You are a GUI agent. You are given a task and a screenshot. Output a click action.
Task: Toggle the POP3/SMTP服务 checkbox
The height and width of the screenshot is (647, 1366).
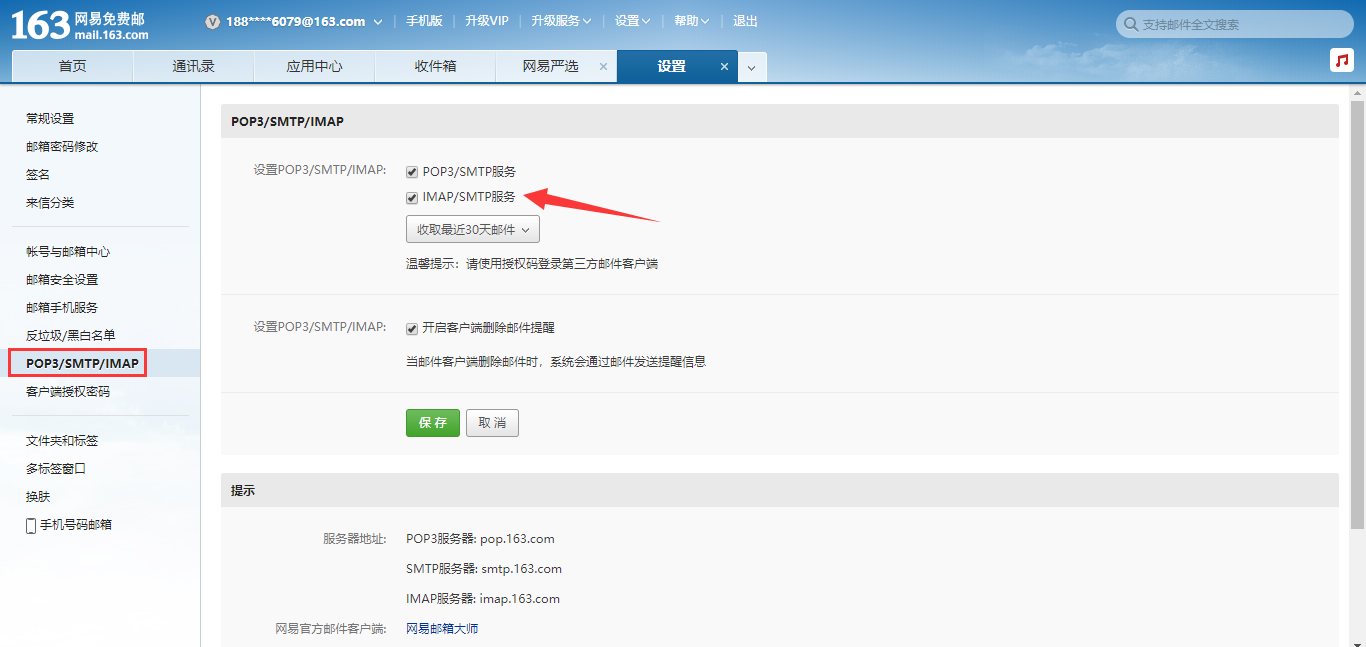click(x=412, y=172)
